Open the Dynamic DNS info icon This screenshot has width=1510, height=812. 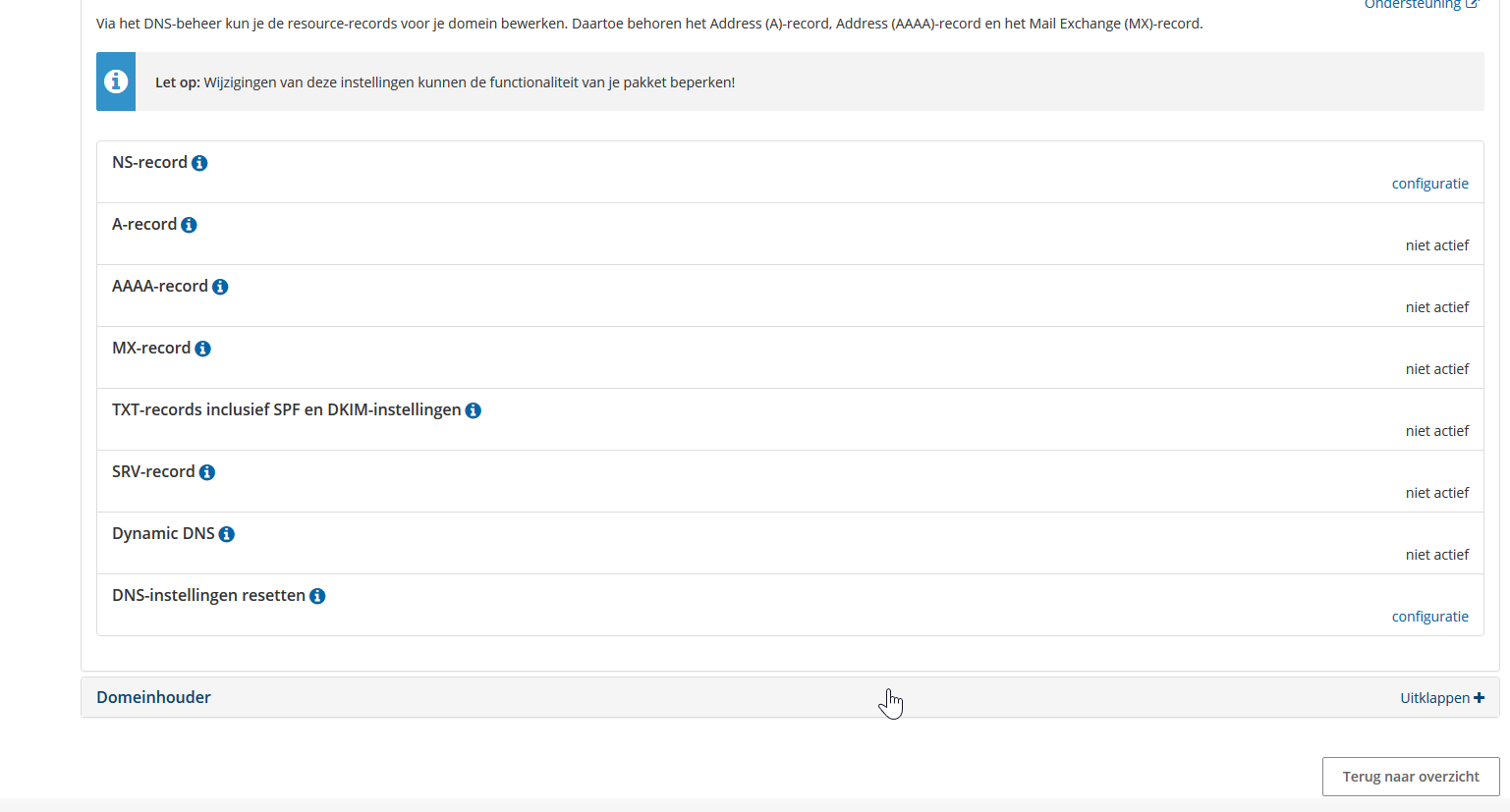226,534
